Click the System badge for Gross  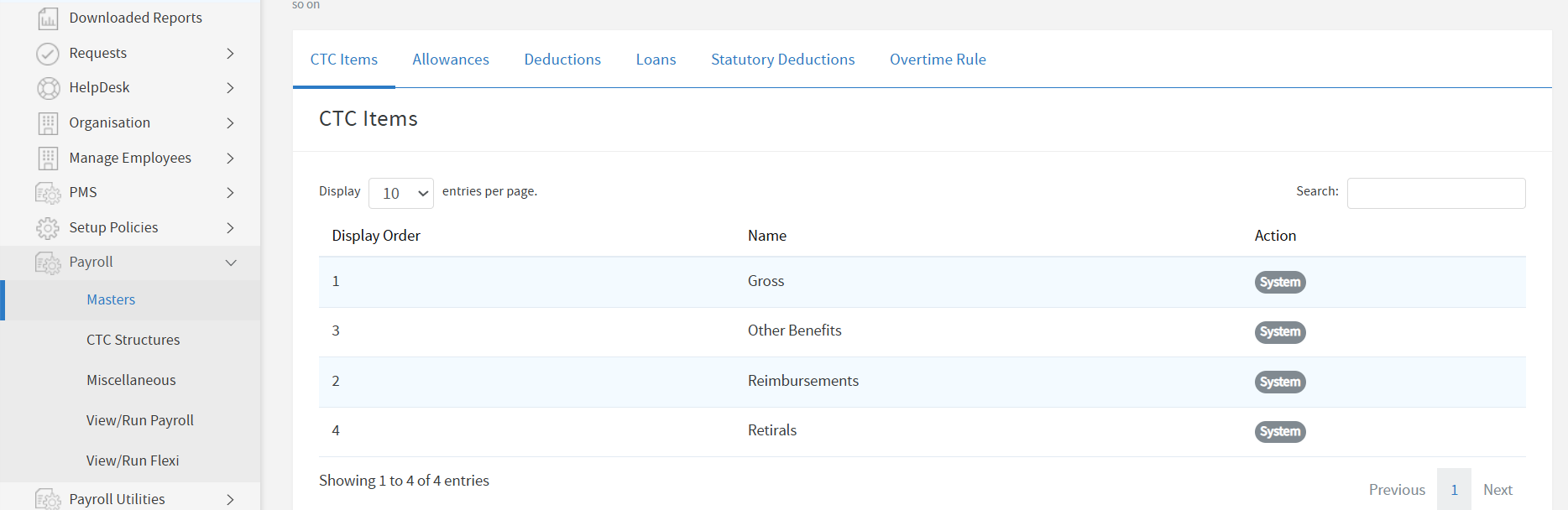click(x=1280, y=283)
